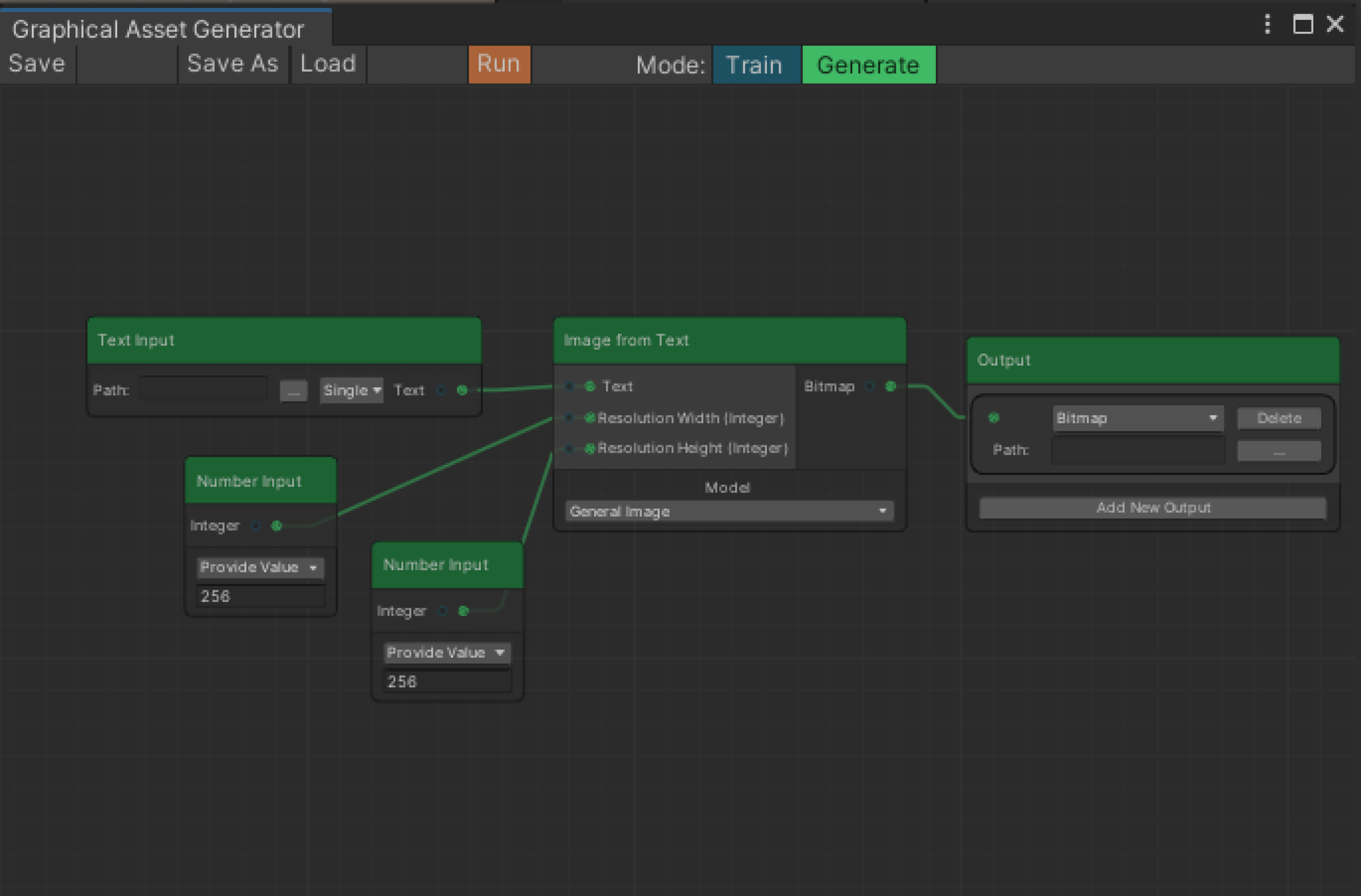1361x896 pixels.
Task: Open the window's three-dot options menu
Action: point(1267,24)
